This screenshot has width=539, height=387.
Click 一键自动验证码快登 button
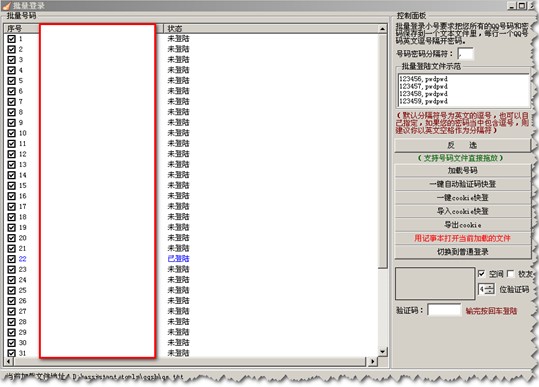(462, 184)
